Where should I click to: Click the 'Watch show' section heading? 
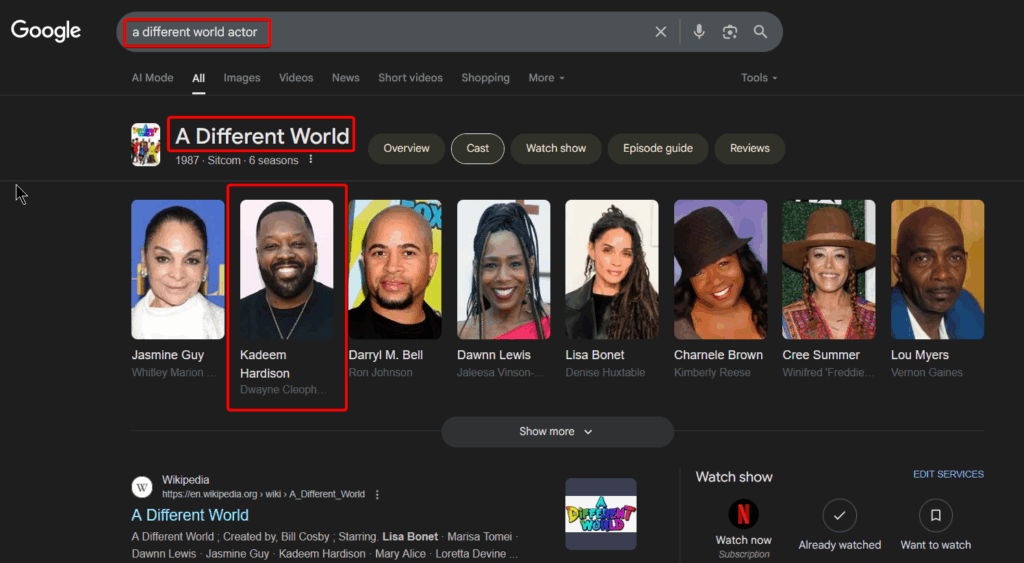click(734, 477)
